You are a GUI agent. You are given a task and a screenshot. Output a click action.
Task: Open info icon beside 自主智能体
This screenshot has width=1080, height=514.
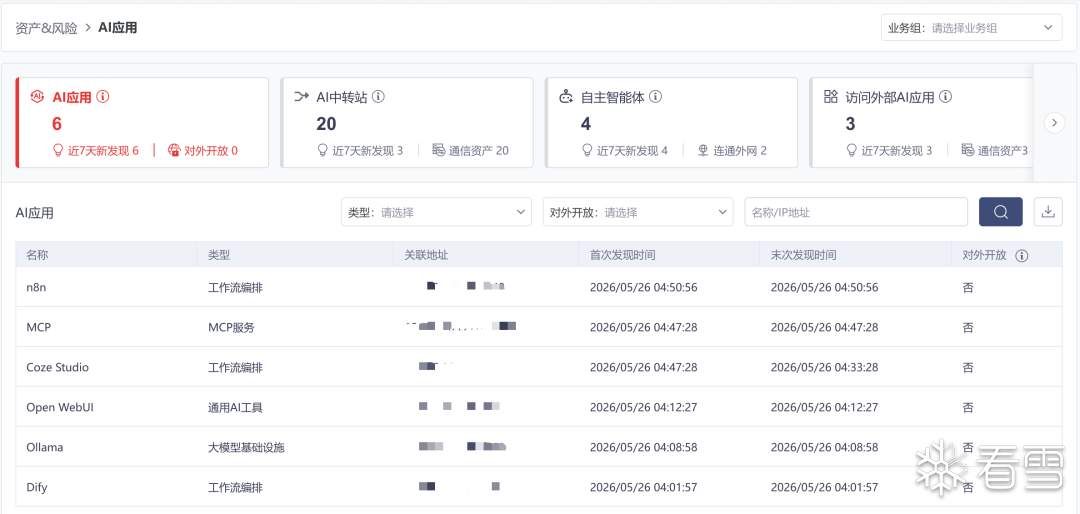click(656, 97)
